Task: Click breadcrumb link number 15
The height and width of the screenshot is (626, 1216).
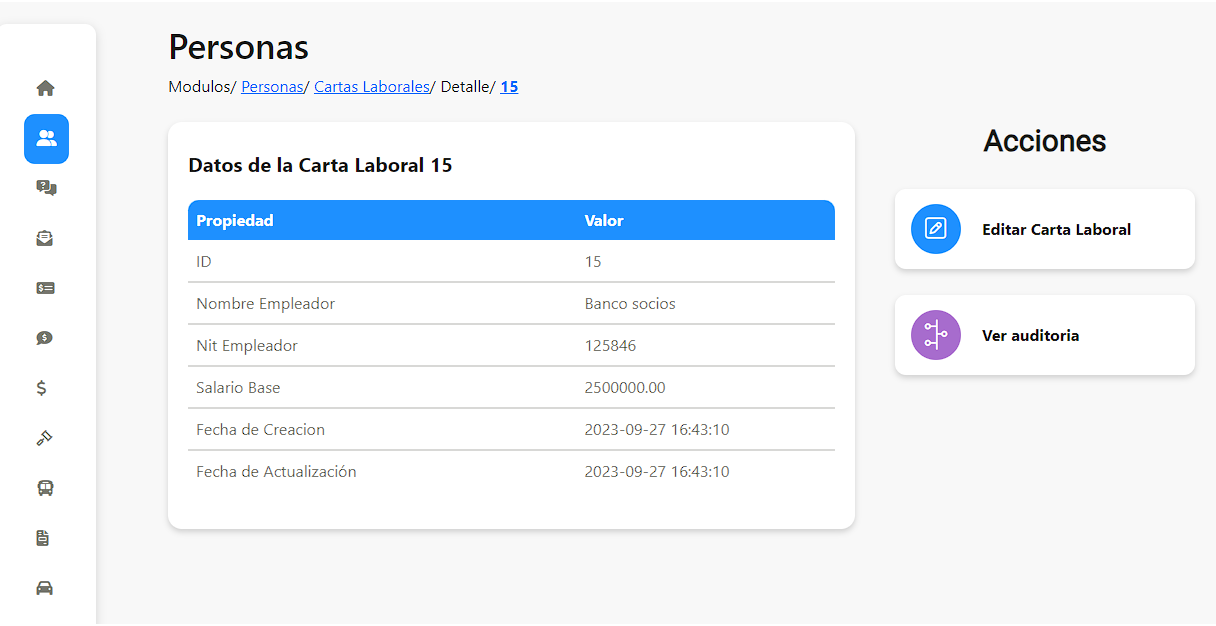Action: [x=509, y=87]
